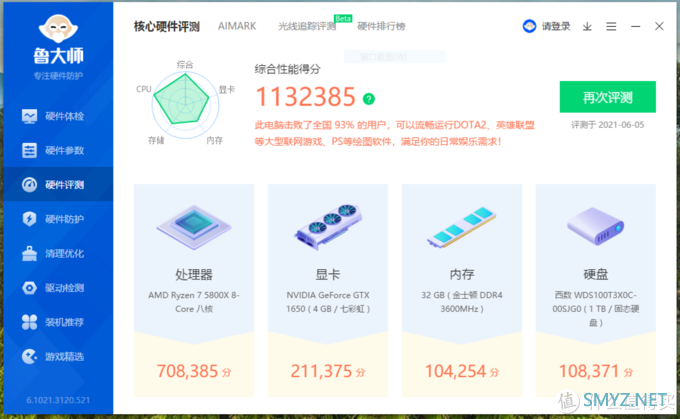Click the login avatar icon

pyautogui.click(x=529, y=26)
